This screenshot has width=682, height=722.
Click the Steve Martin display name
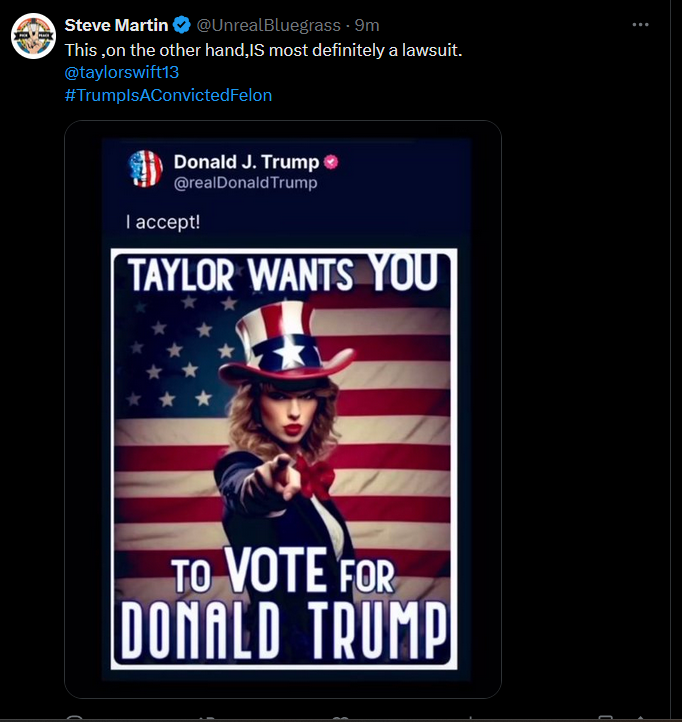[116, 25]
